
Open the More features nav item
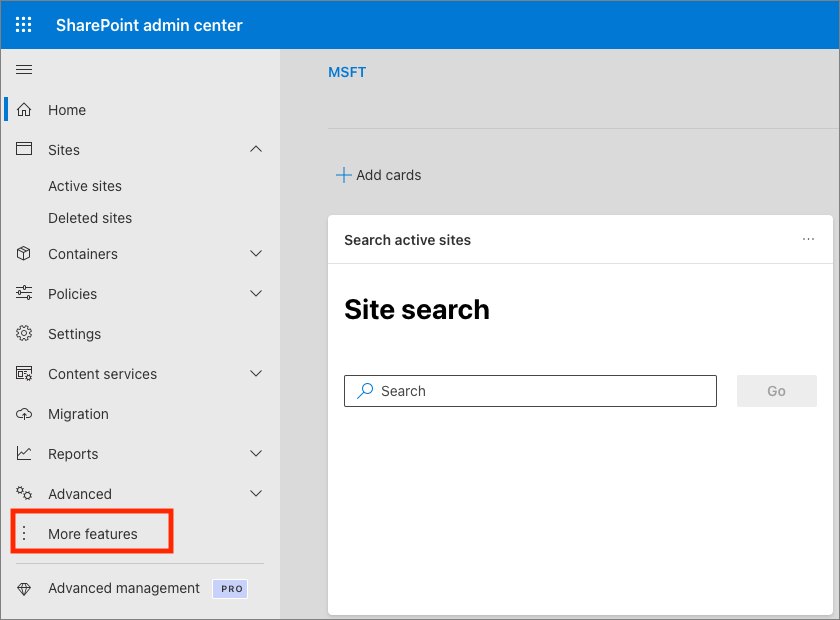93,534
